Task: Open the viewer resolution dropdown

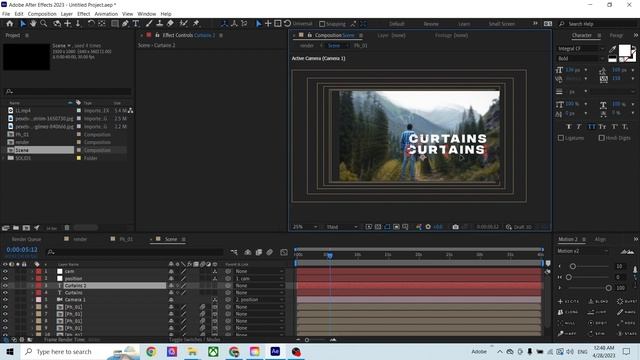Action: (342, 227)
